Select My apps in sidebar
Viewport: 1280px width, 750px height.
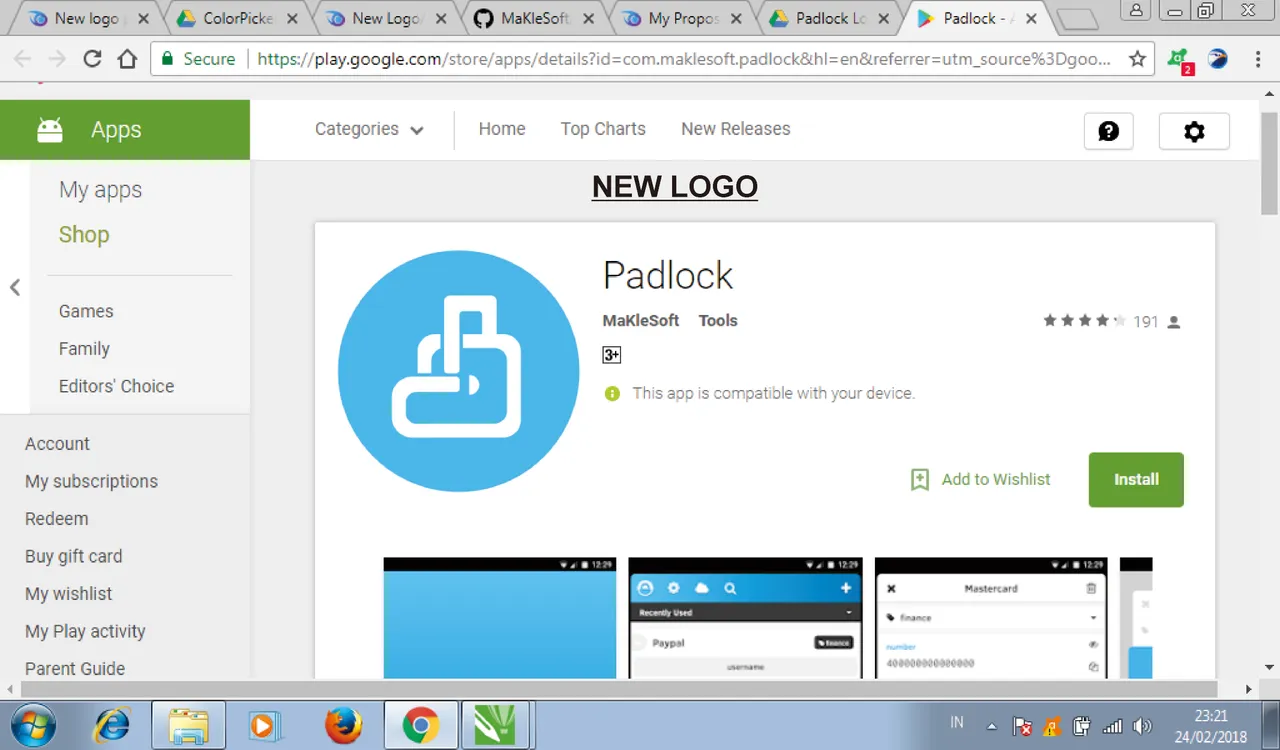100,190
